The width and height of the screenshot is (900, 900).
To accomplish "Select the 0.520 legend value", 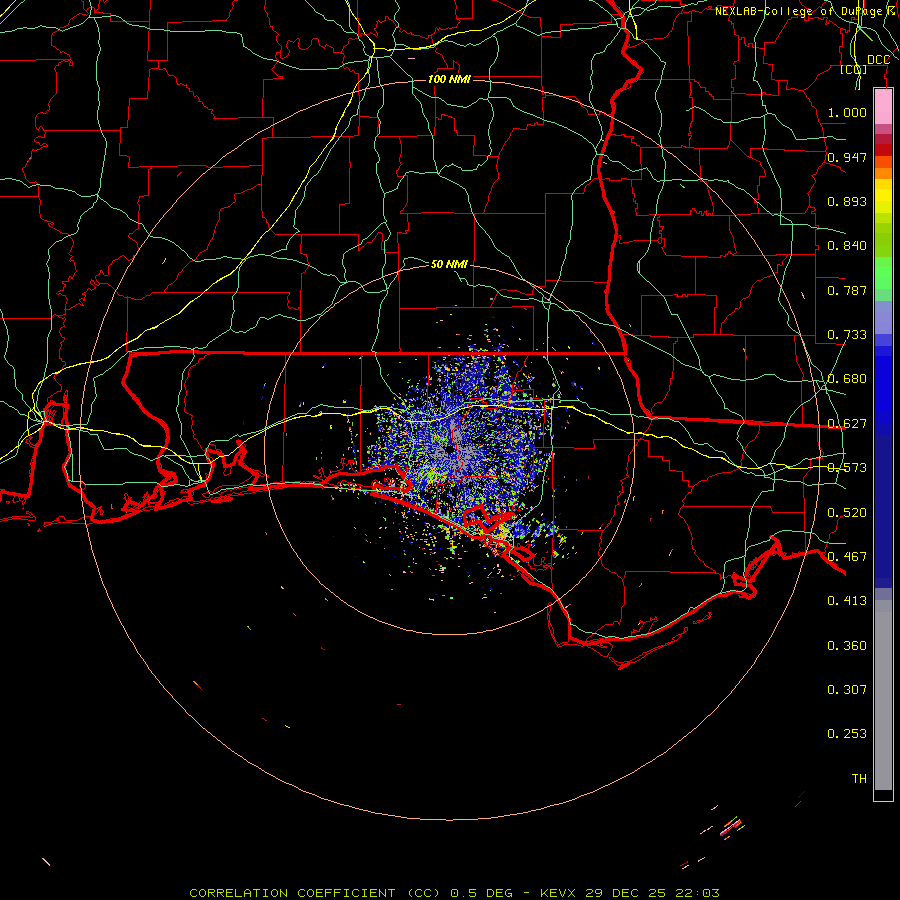I will 847,513.
